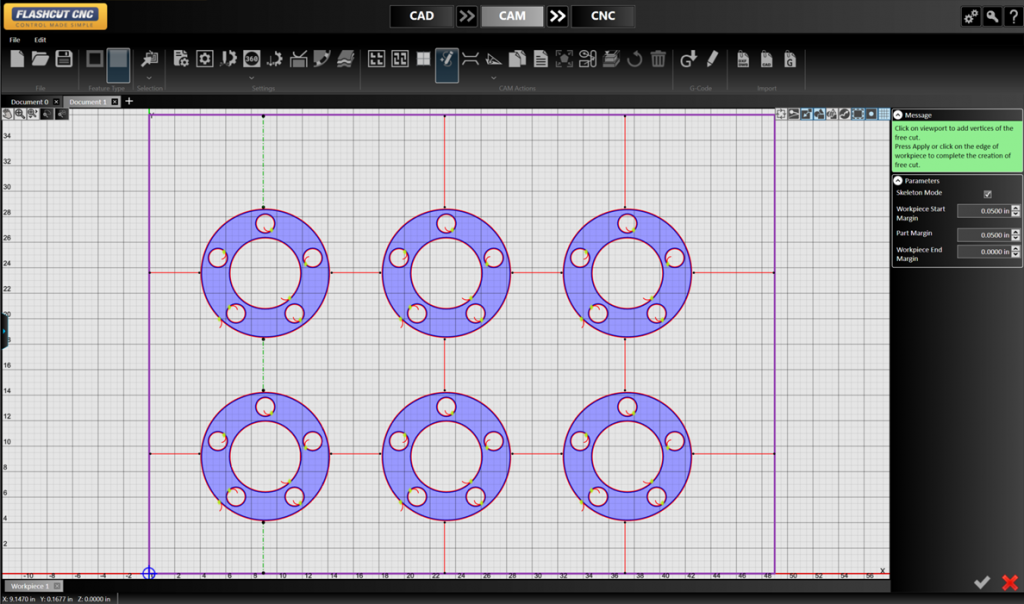Screen dimensions: 1024x604
Task: Switch to the Document 0 tab
Action: point(29,102)
